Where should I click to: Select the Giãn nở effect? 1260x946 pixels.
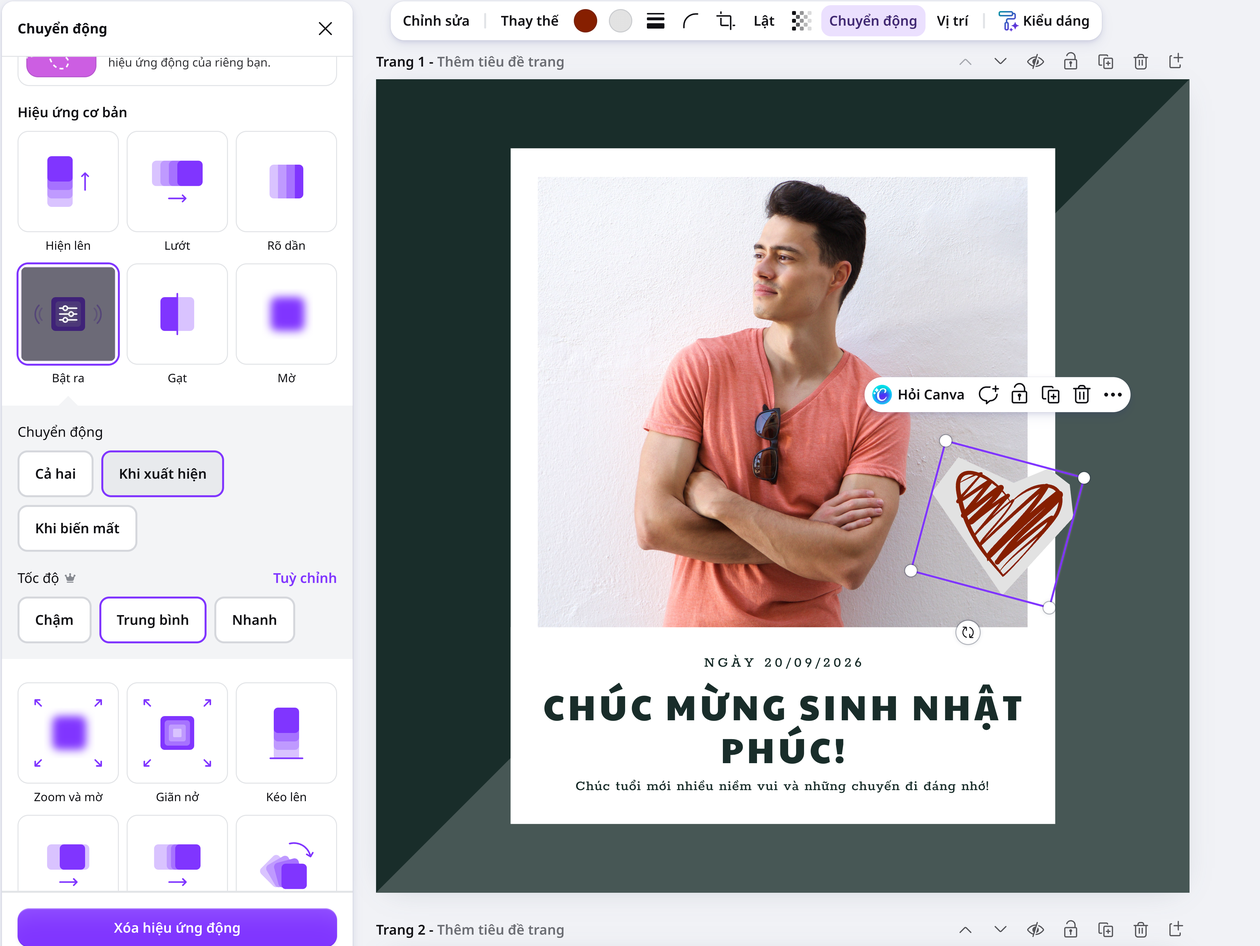[x=177, y=733]
